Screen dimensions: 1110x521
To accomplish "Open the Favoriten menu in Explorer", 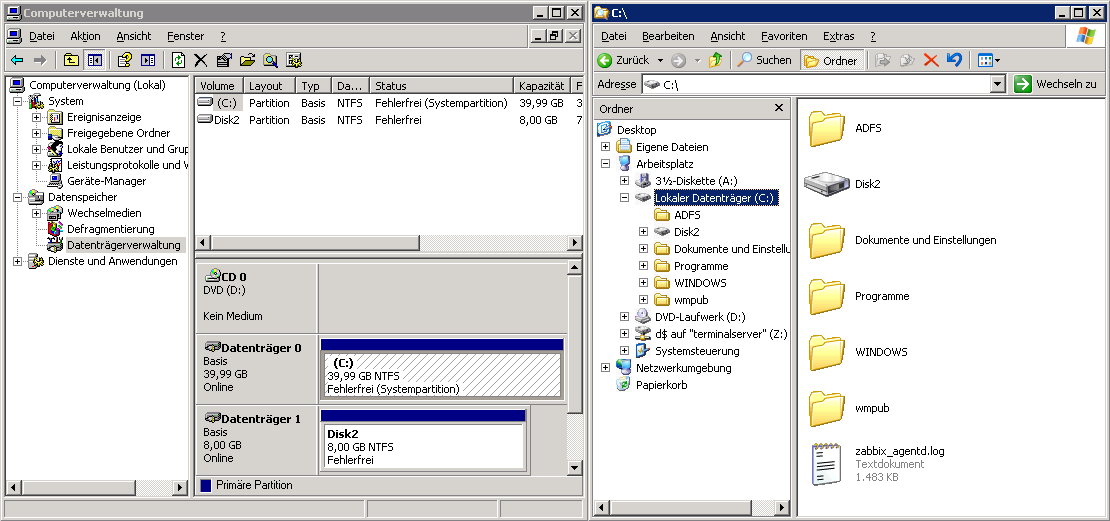I will click(784, 36).
